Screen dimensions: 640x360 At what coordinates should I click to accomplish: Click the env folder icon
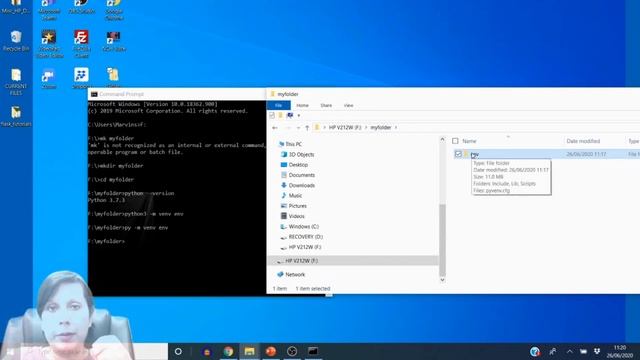pyautogui.click(x=466, y=154)
